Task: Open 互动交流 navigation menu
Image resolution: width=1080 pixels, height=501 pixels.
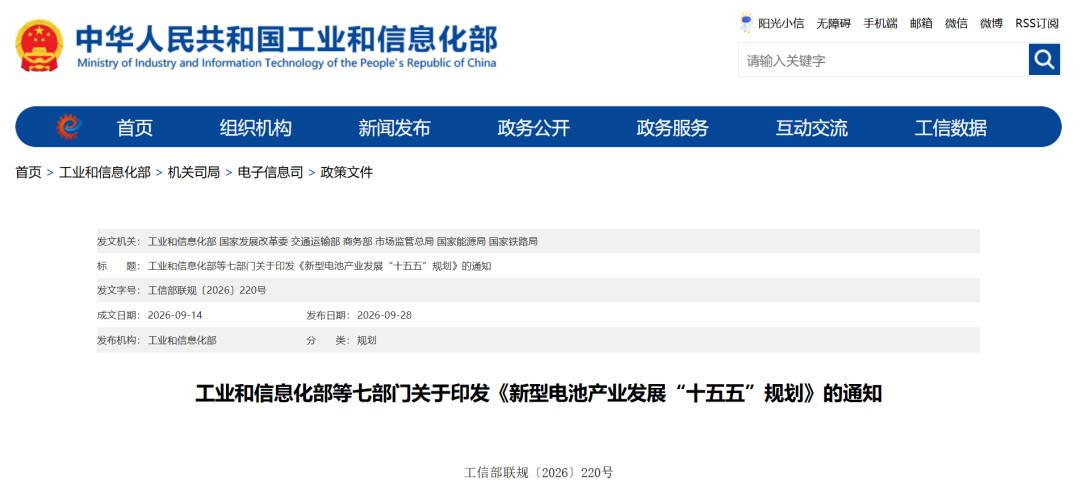Action: tap(811, 127)
